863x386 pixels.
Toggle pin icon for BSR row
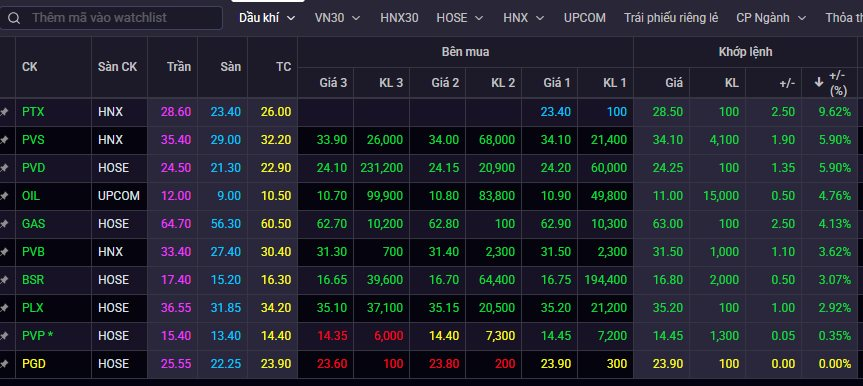click(4, 280)
